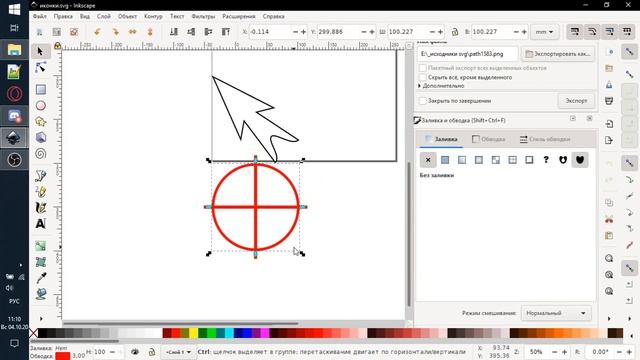
Task: Select the Ellipse circle tool
Action: pos(40,106)
